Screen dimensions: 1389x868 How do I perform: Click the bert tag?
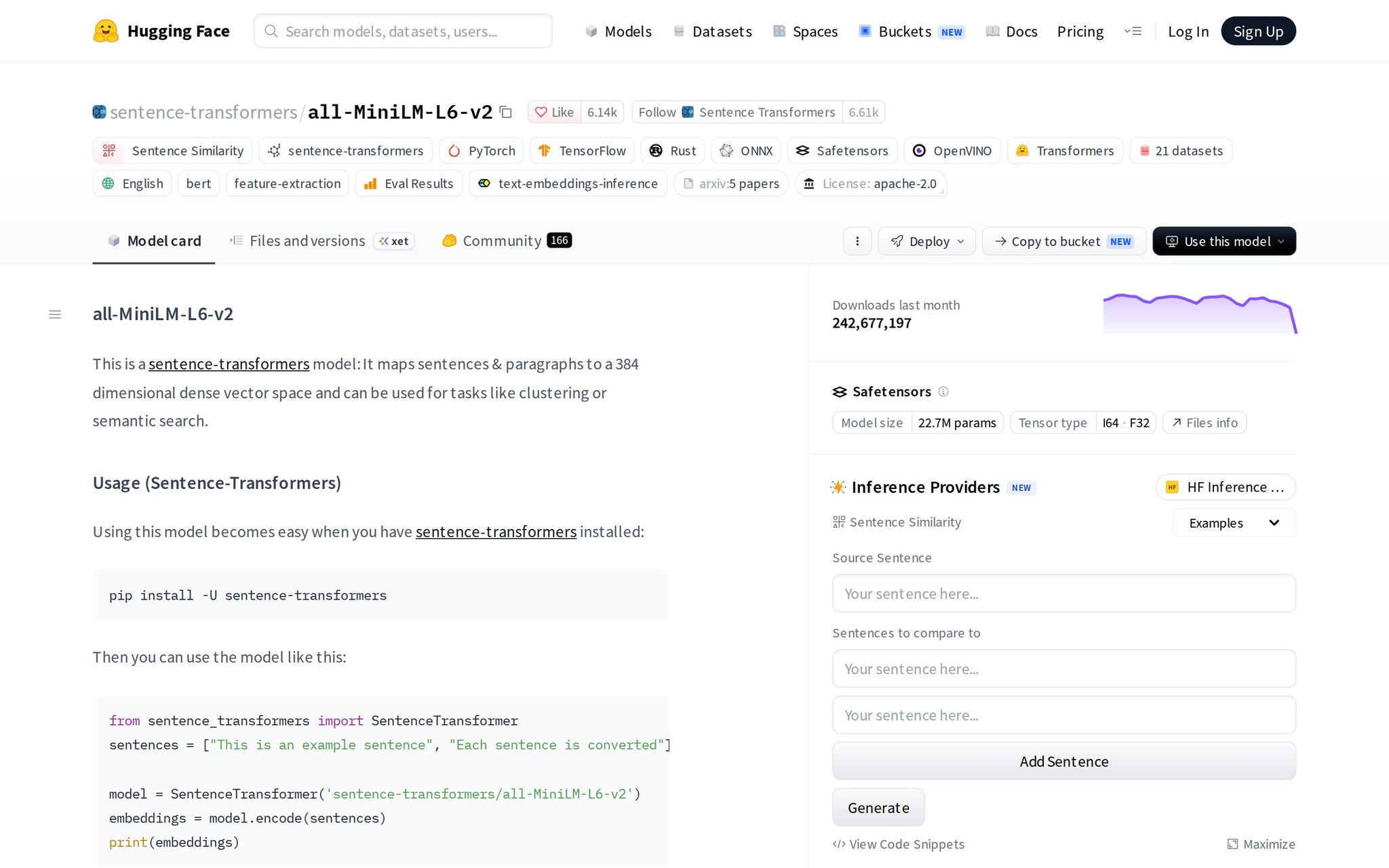click(199, 183)
